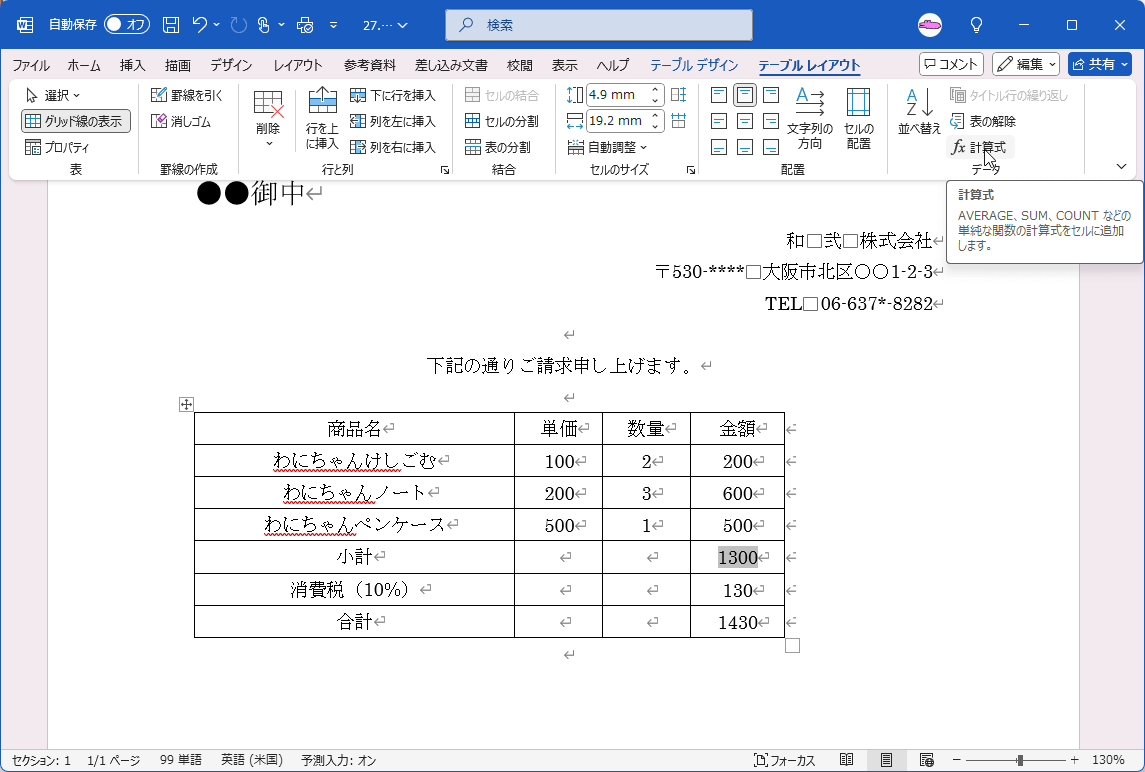Click Convert to Text (表の解除)
This screenshot has width=1145, height=772.
pyautogui.click(x=982, y=121)
